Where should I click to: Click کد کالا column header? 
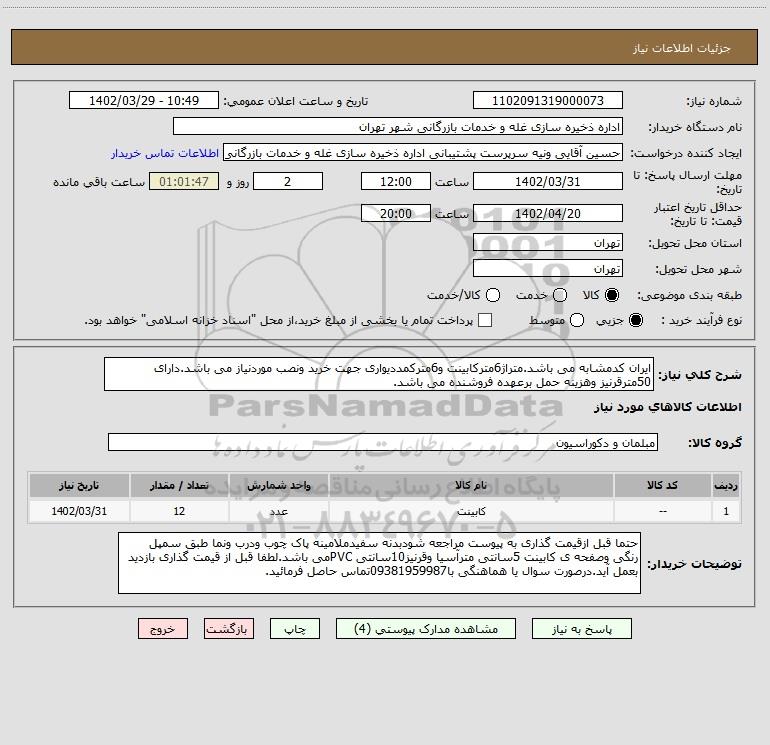click(x=662, y=485)
